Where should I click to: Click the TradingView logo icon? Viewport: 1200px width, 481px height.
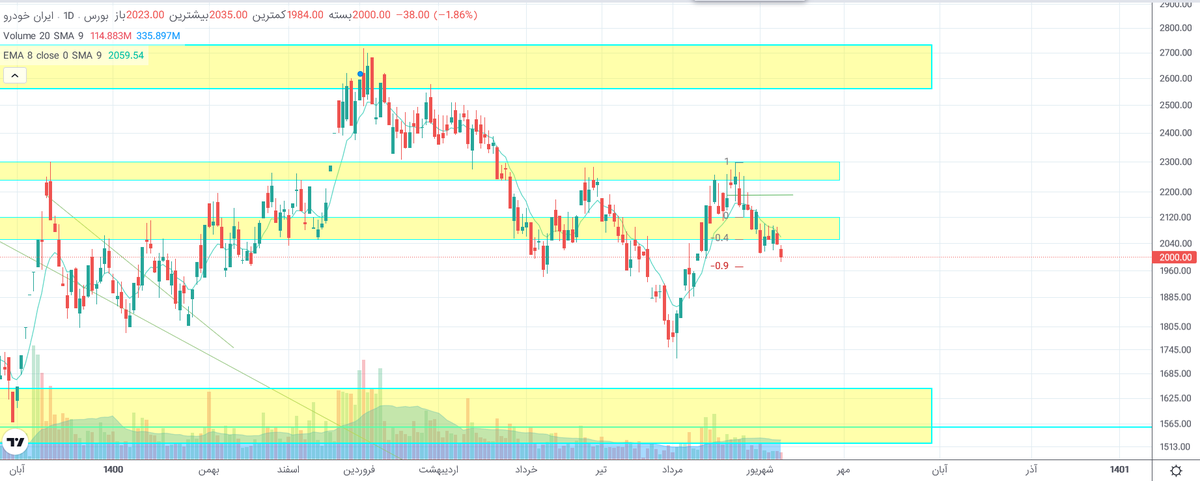coord(15,441)
